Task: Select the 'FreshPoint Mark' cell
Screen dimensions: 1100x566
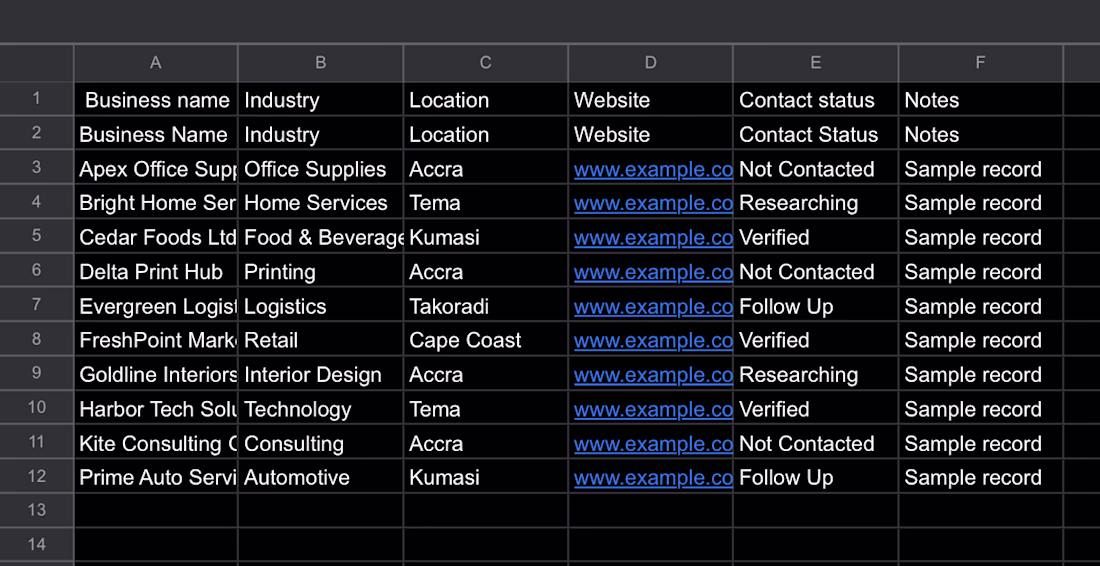Action: point(156,340)
